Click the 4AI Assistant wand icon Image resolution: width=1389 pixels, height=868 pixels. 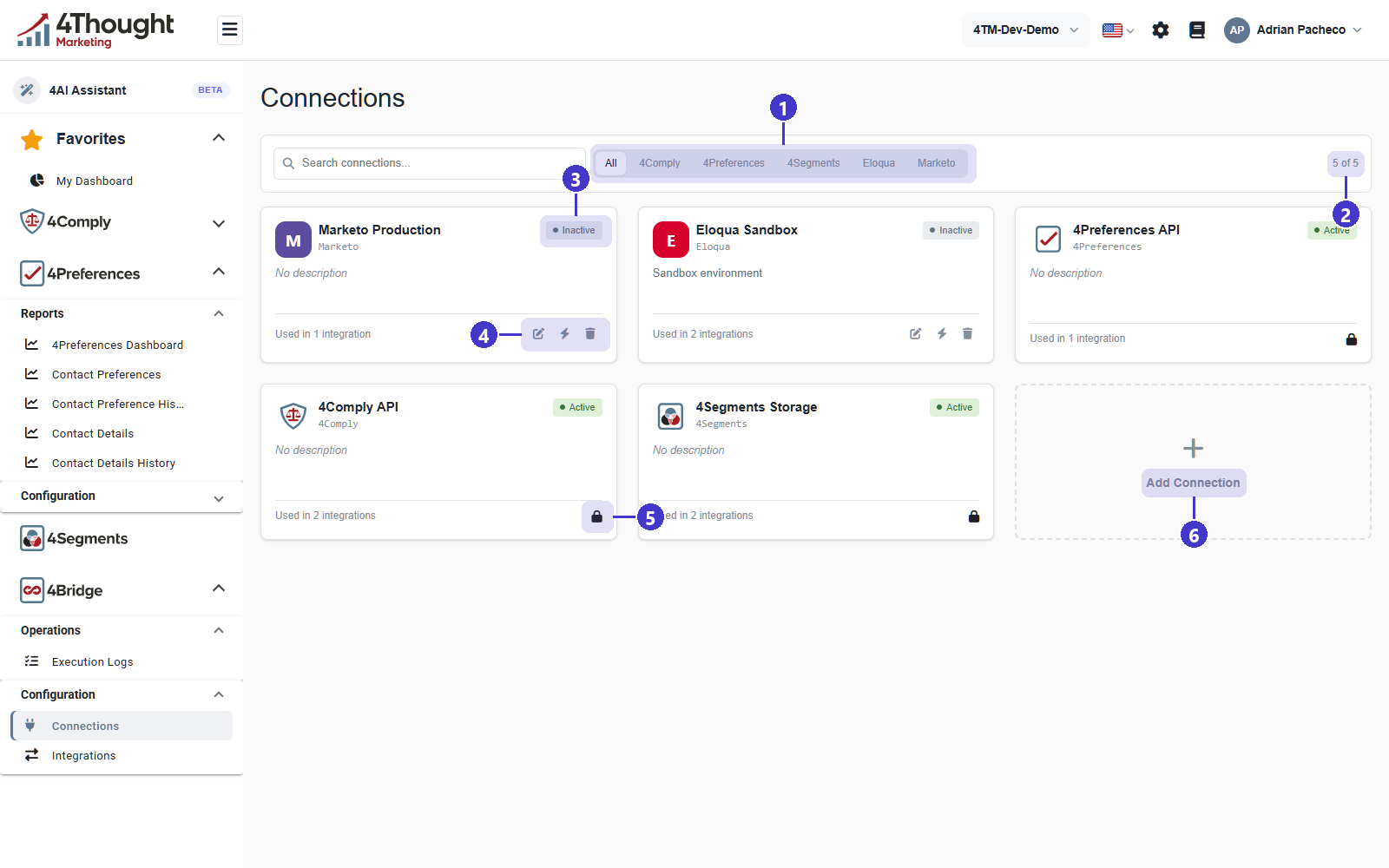[27, 90]
